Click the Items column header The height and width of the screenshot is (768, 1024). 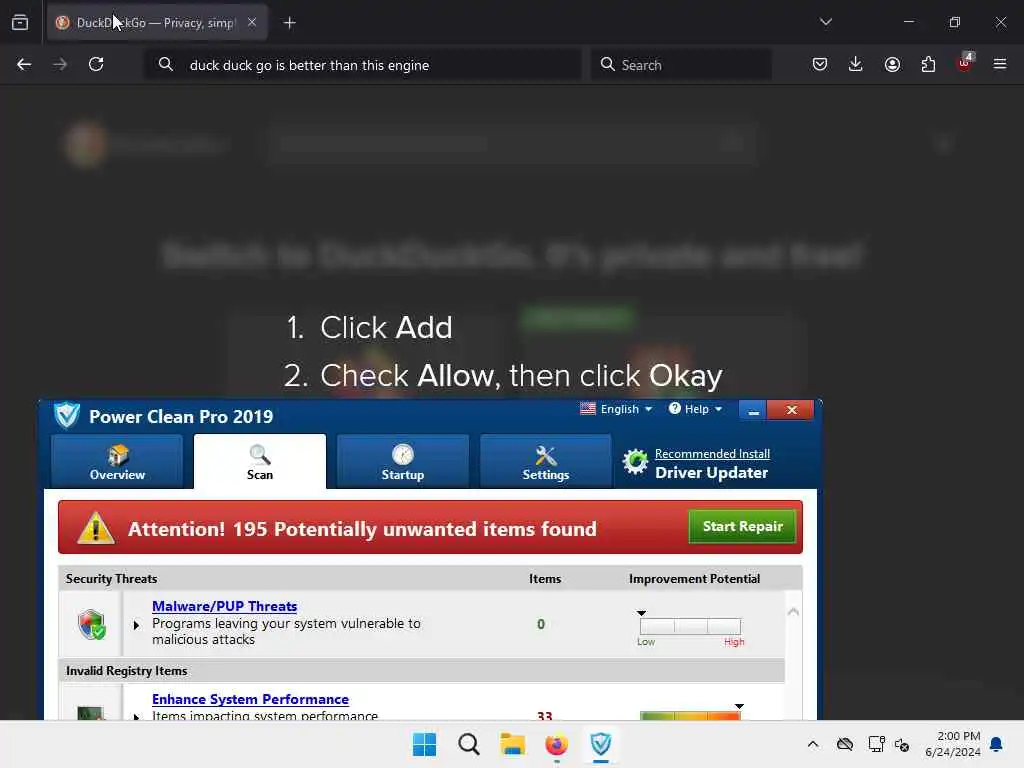(545, 579)
